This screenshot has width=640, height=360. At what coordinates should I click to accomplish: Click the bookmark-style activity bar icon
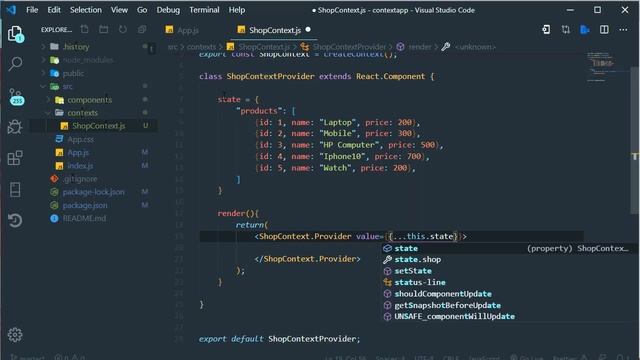click(x=15, y=189)
